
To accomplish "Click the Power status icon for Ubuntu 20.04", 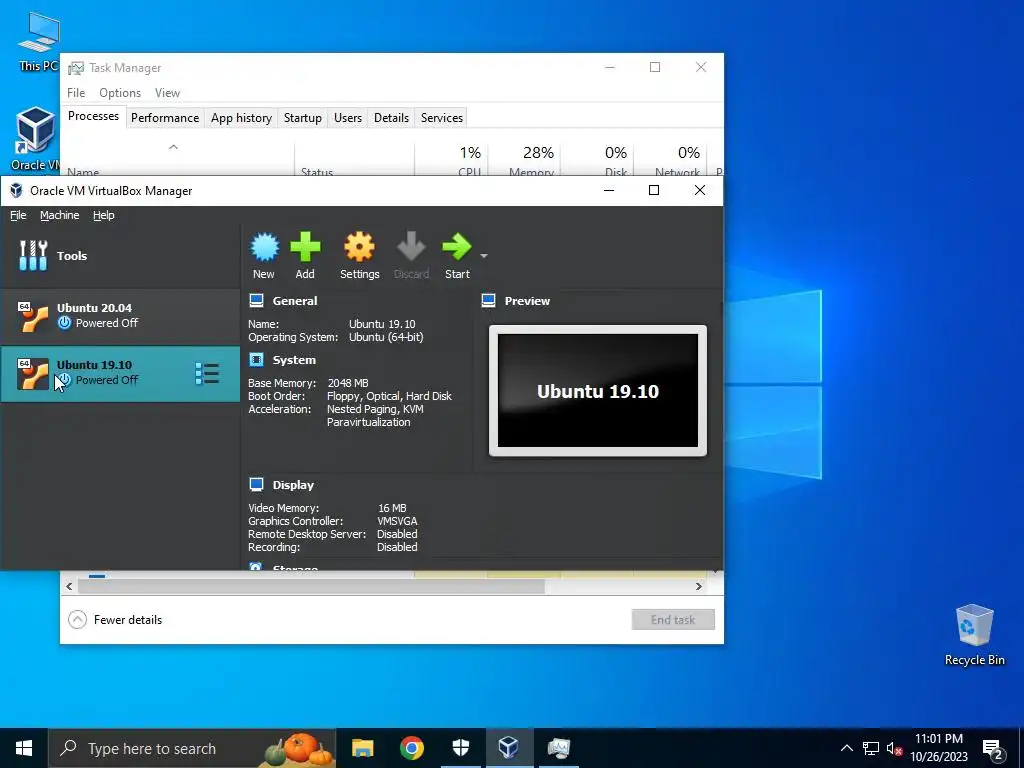I will point(64,323).
